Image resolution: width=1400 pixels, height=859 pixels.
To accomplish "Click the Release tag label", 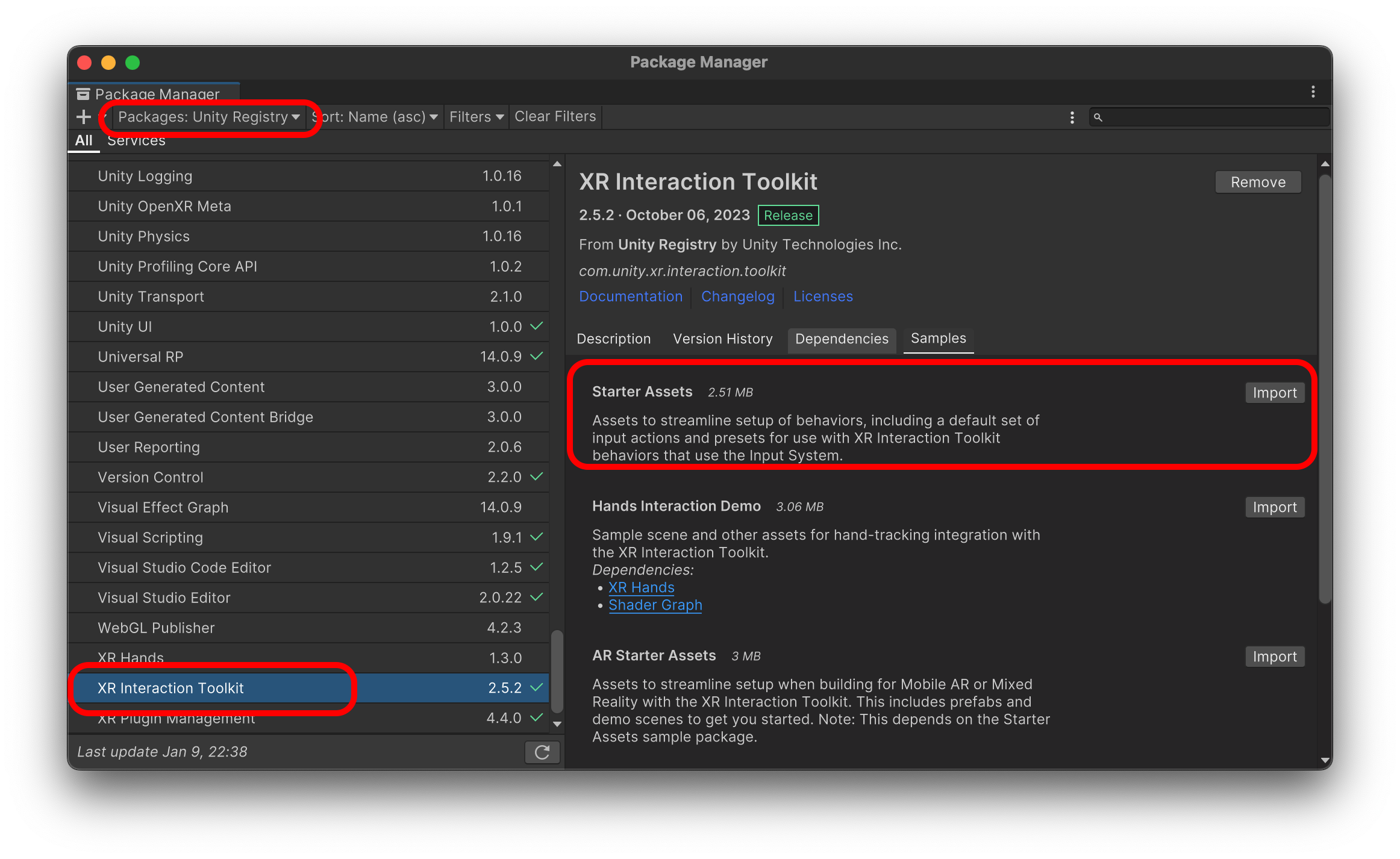I will [788, 216].
